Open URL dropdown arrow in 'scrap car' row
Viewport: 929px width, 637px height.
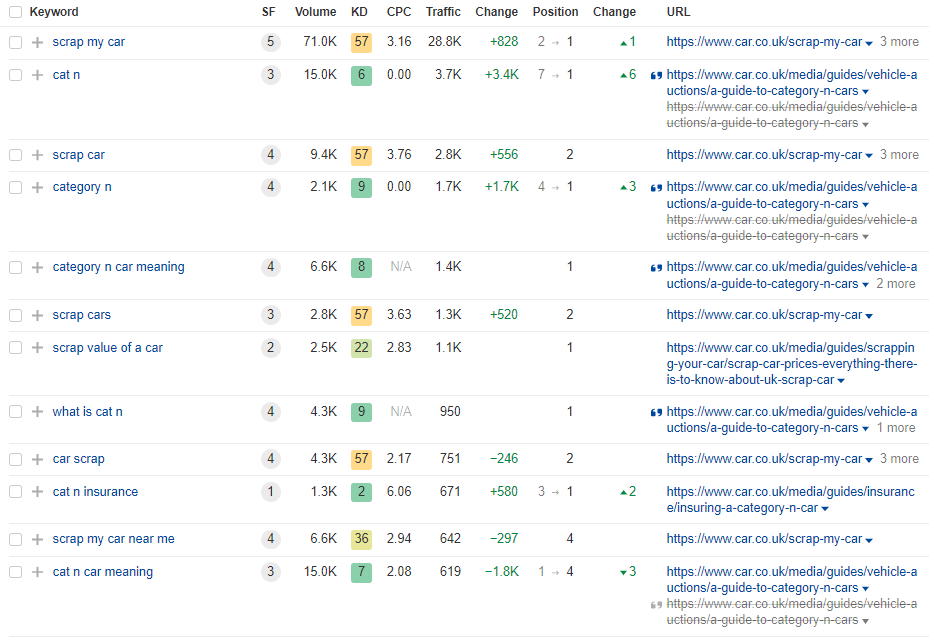tap(869, 156)
